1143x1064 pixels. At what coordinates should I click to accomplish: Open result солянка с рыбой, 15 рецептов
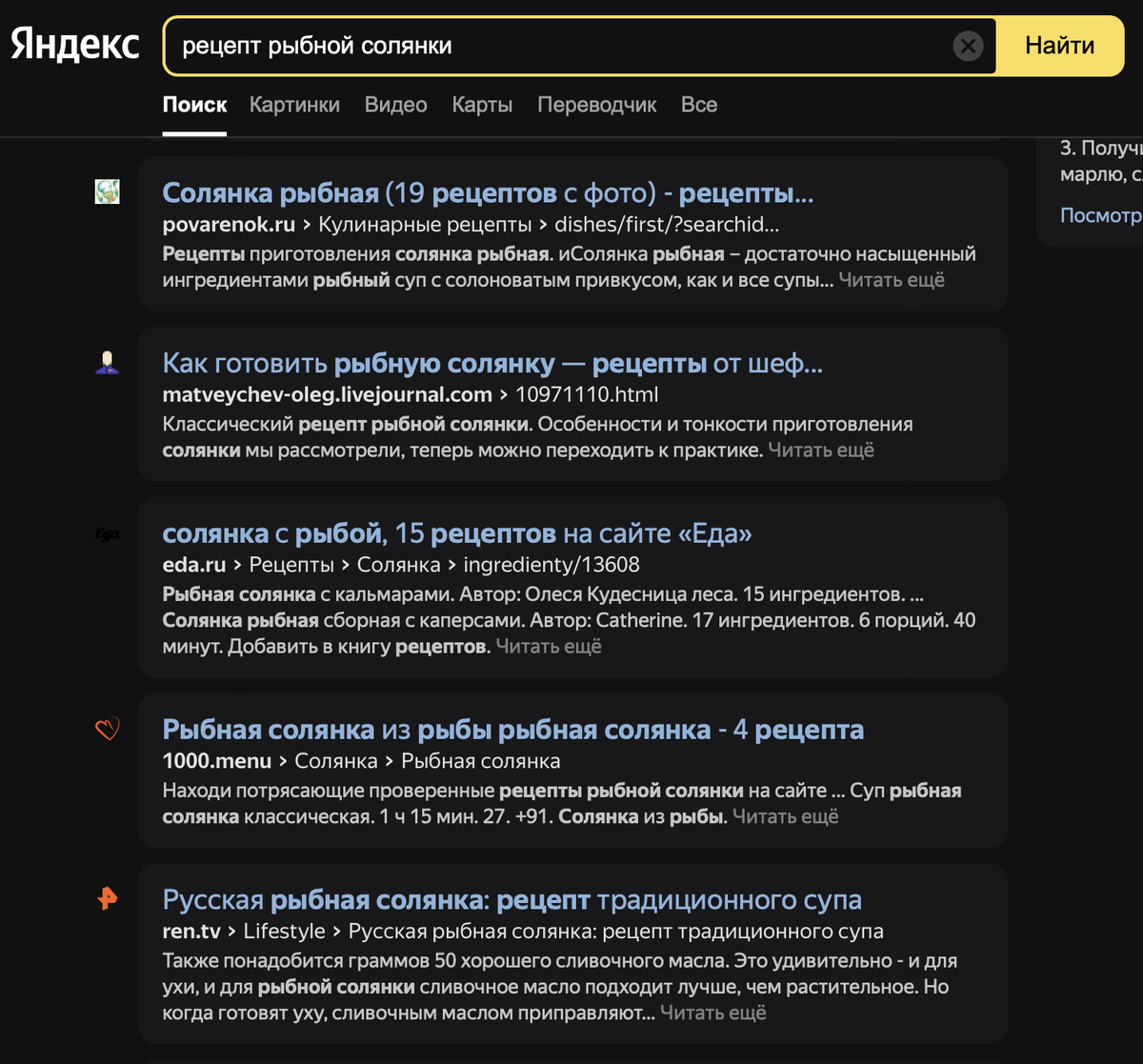[x=457, y=533]
